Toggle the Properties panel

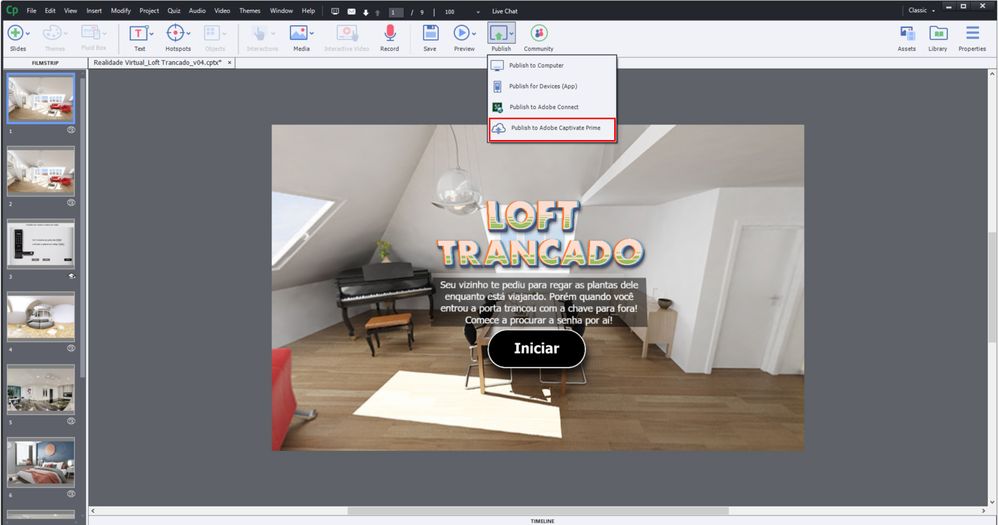tap(972, 35)
